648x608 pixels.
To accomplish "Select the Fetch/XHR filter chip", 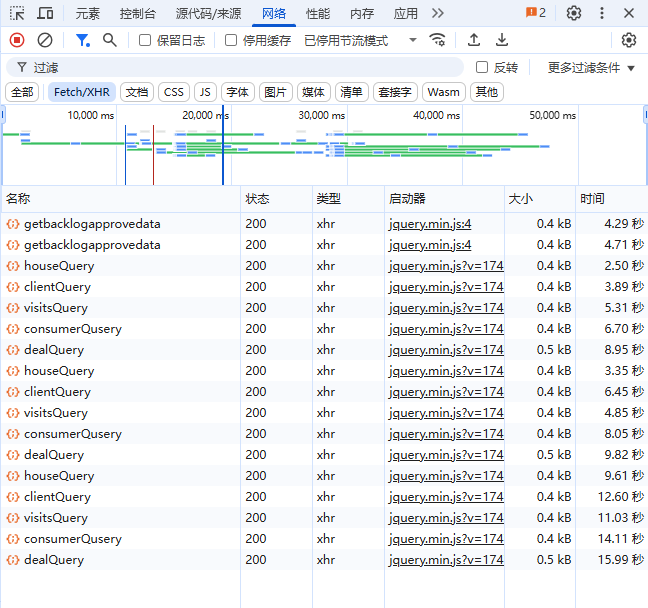I will tap(82, 92).
